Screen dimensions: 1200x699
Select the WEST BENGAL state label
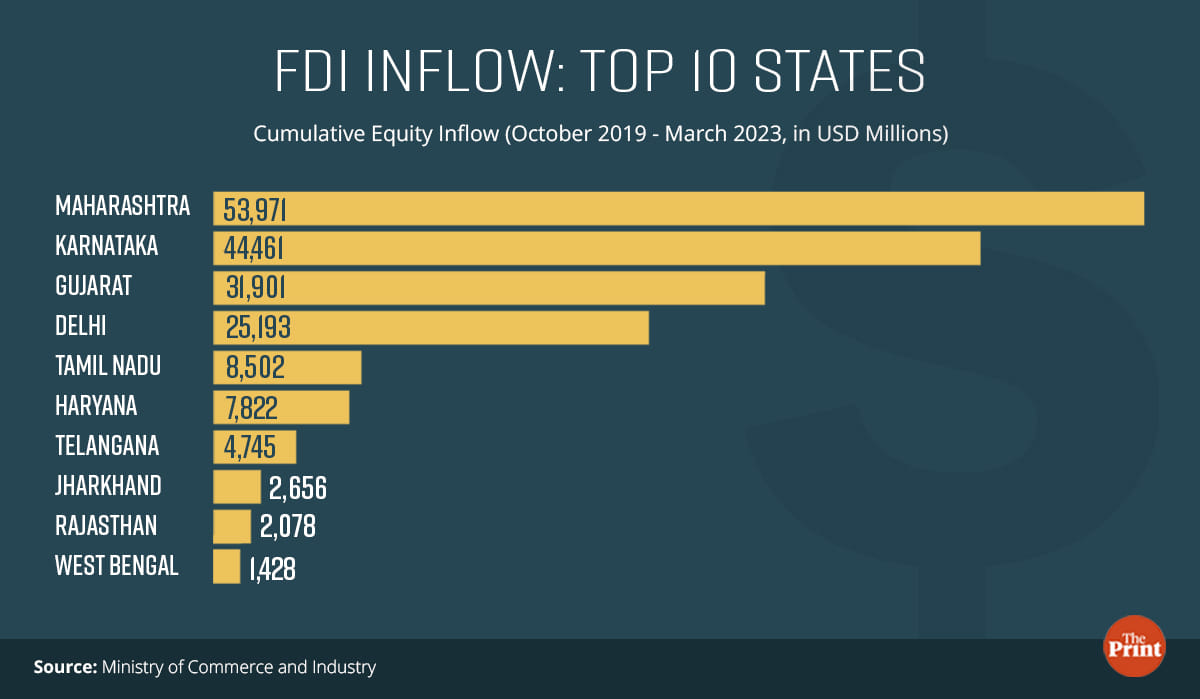click(x=117, y=566)
